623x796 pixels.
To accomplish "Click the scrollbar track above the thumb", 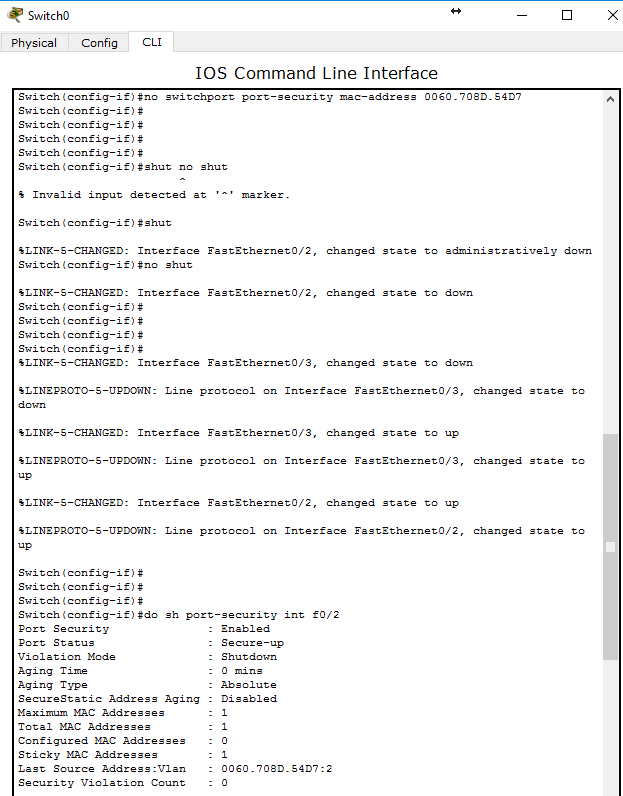I will coord(610,269).
